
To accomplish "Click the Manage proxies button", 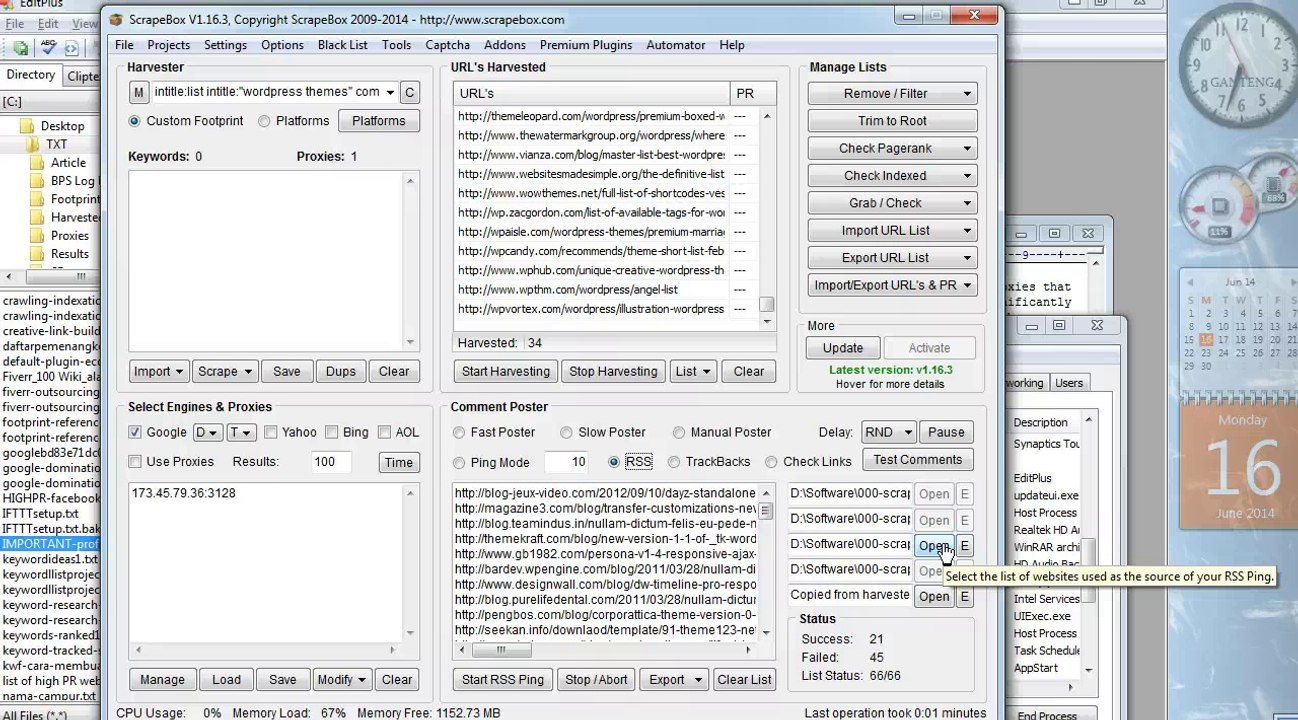I will coord(162,680).
